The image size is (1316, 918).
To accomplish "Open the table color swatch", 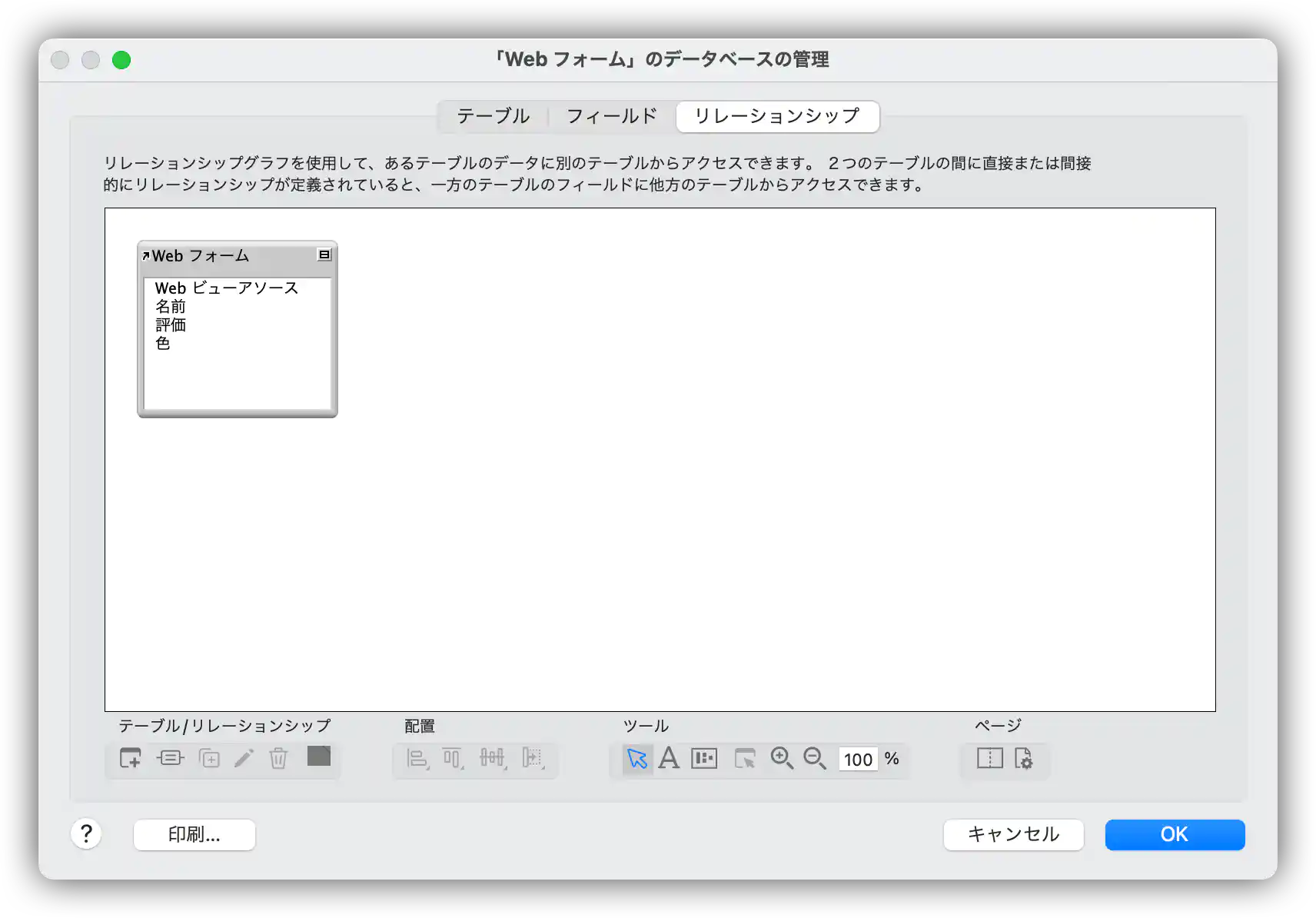I will [319, 756].
